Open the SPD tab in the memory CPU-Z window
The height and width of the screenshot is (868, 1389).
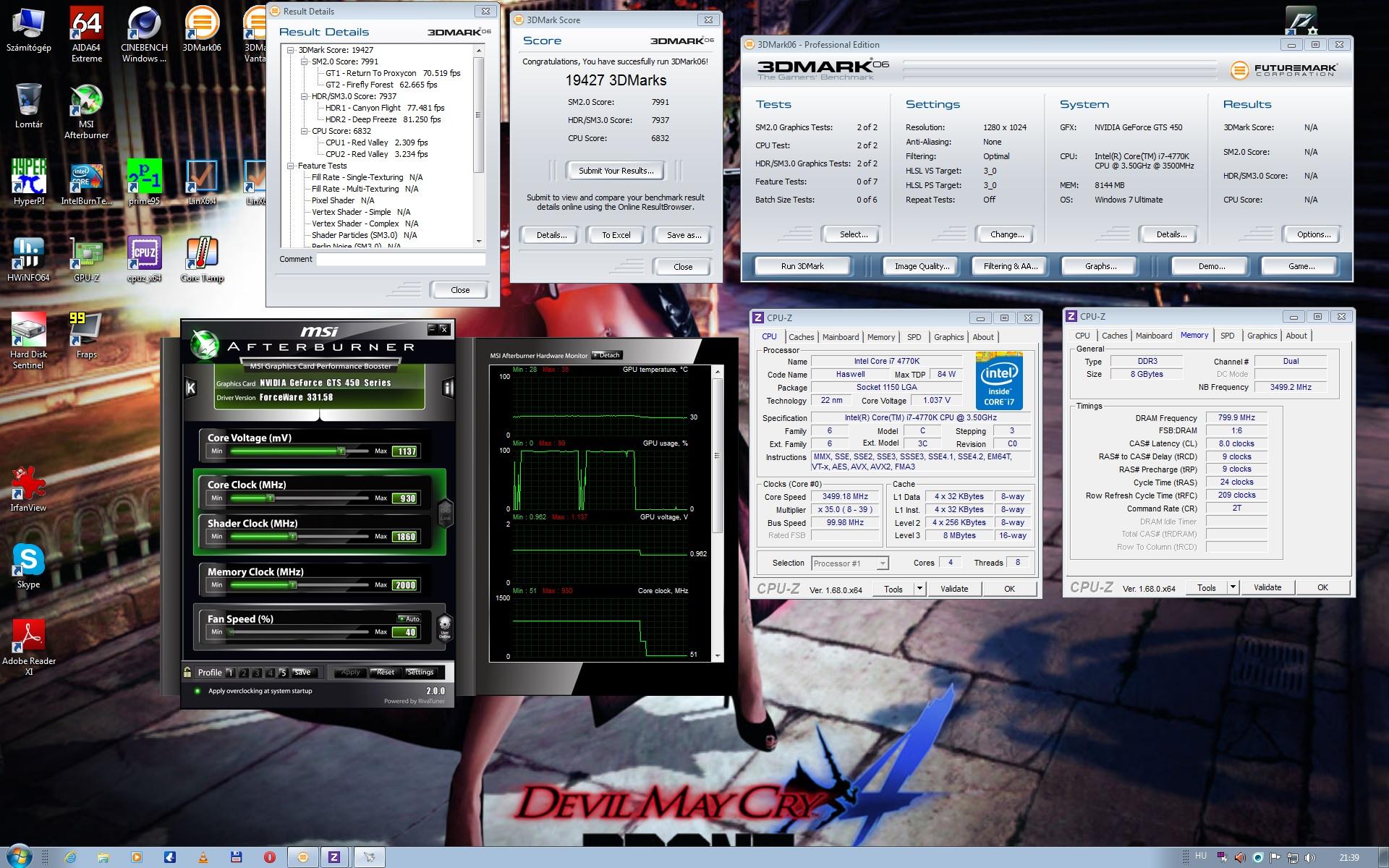(x=1227, y=336)
